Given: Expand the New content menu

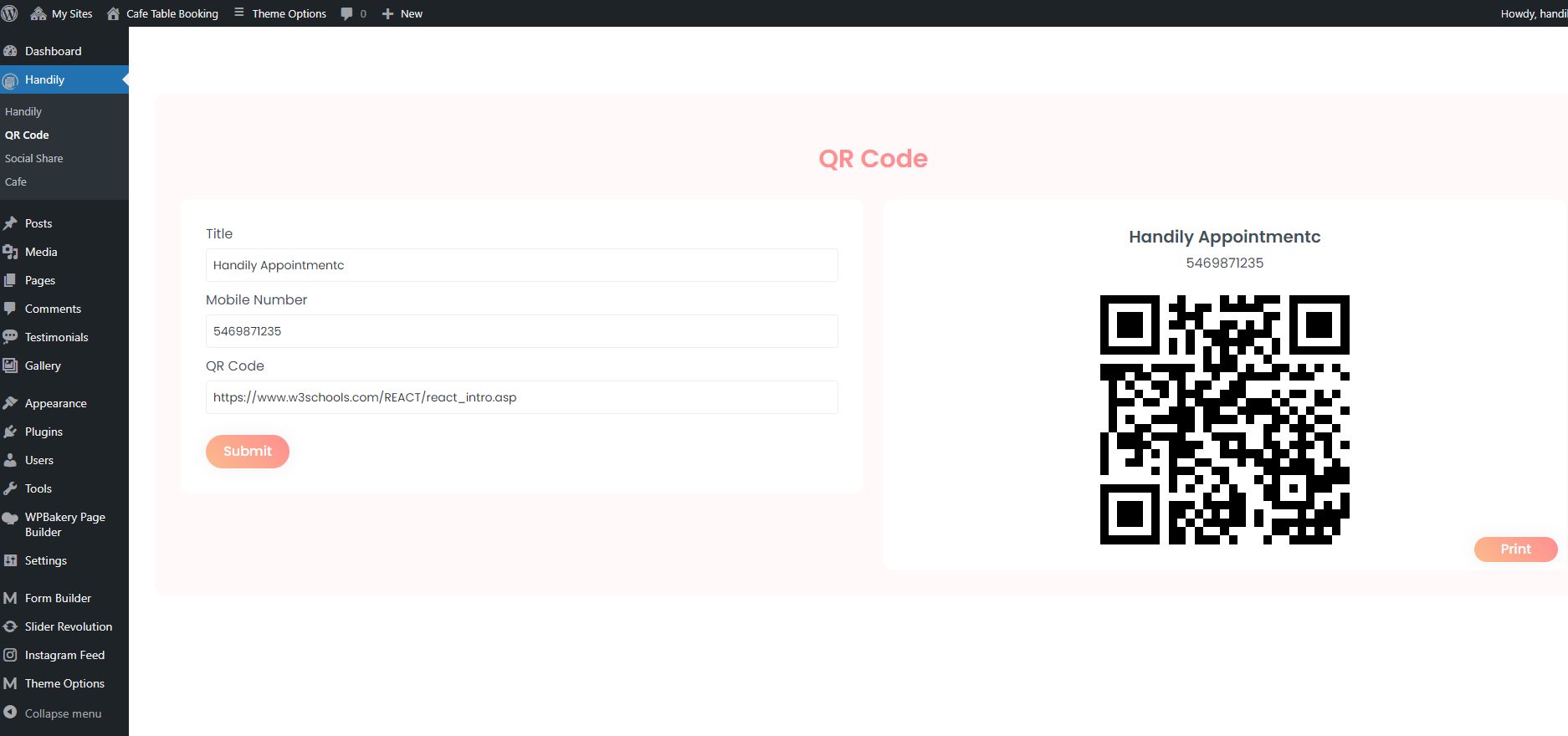Looking at the screenshot, I should [x=402, y=13].
